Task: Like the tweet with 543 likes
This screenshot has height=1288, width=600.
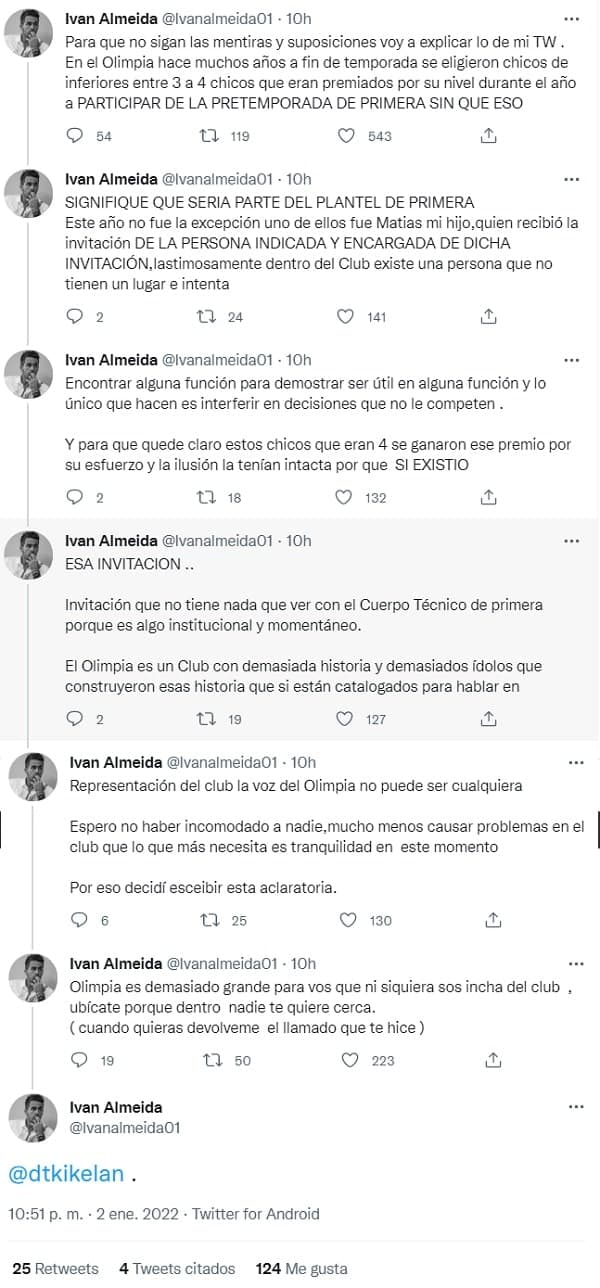Action: [x=345, y=136]
